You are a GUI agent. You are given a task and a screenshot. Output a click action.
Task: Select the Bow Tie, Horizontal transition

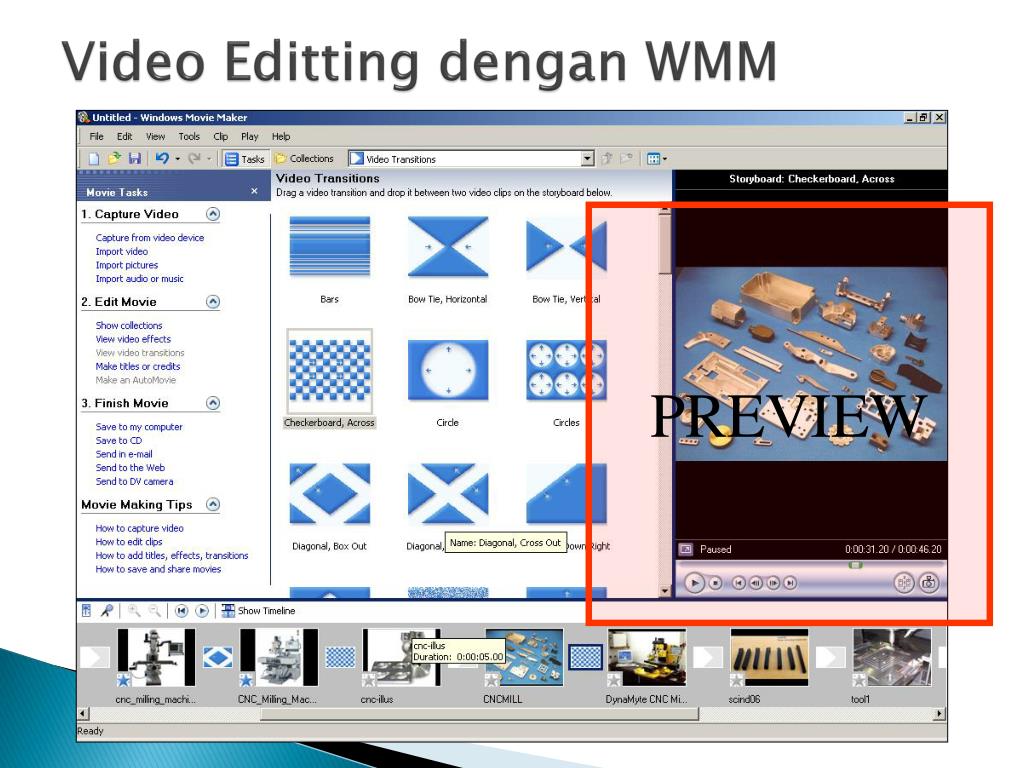(x=448, y=247)
